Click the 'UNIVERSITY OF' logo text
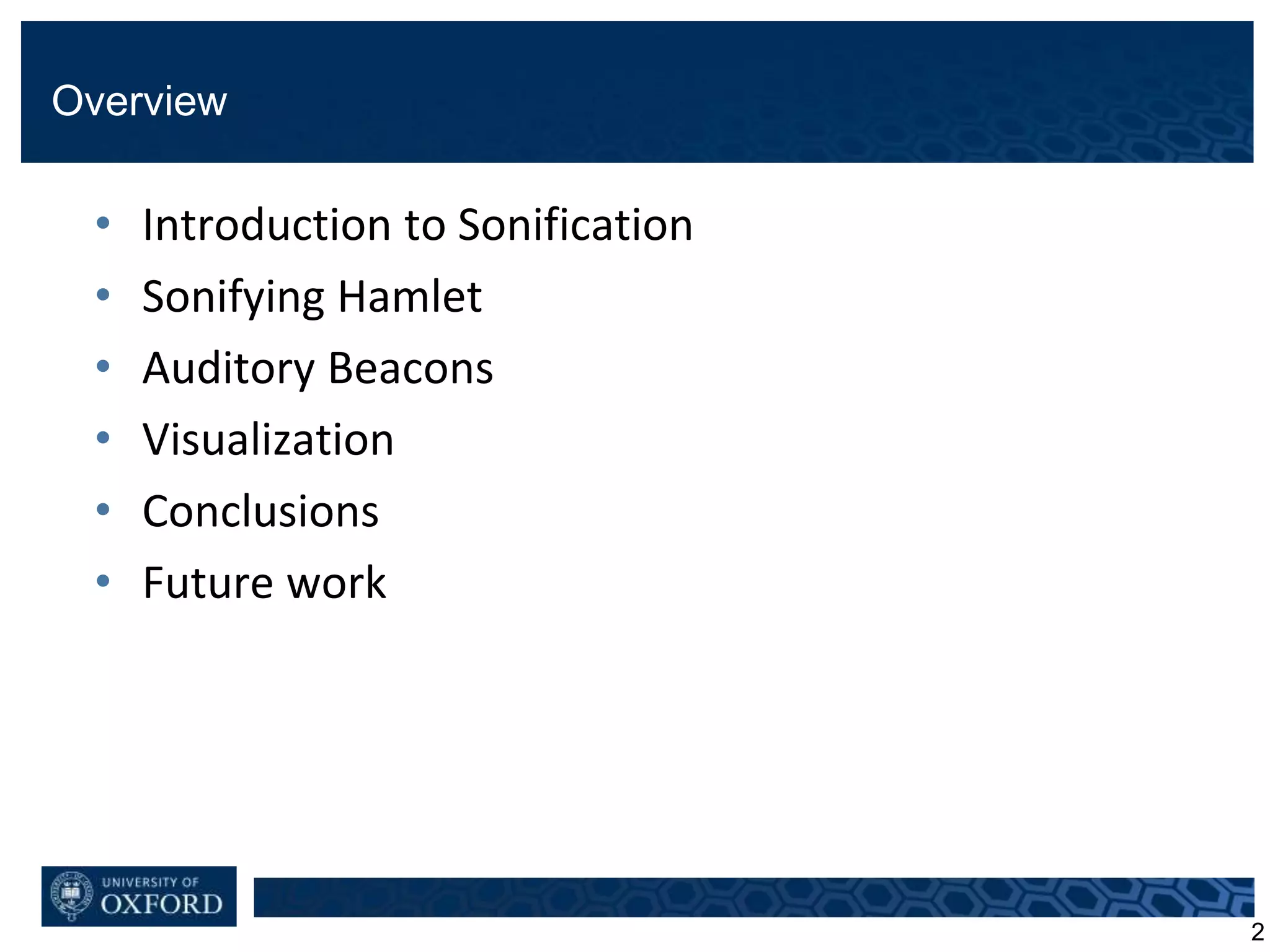Viewport: 1270px width, 952px height. point(150,881)
